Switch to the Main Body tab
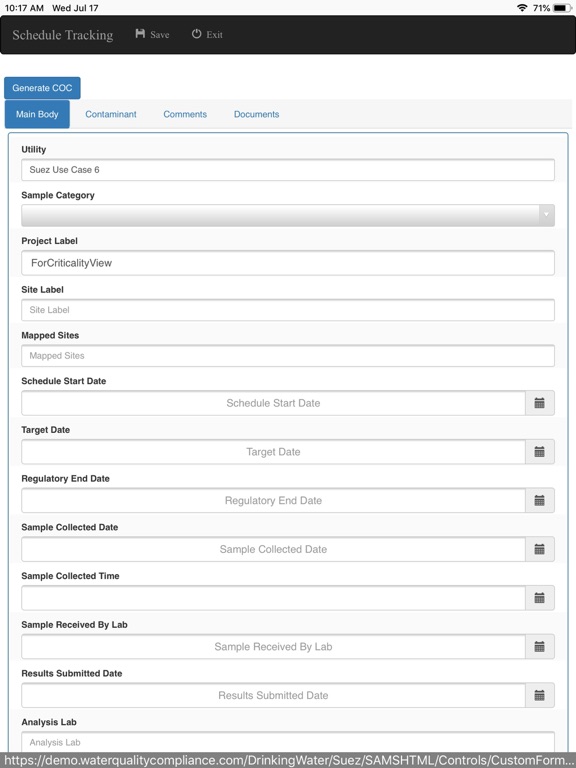 (37, 114)
